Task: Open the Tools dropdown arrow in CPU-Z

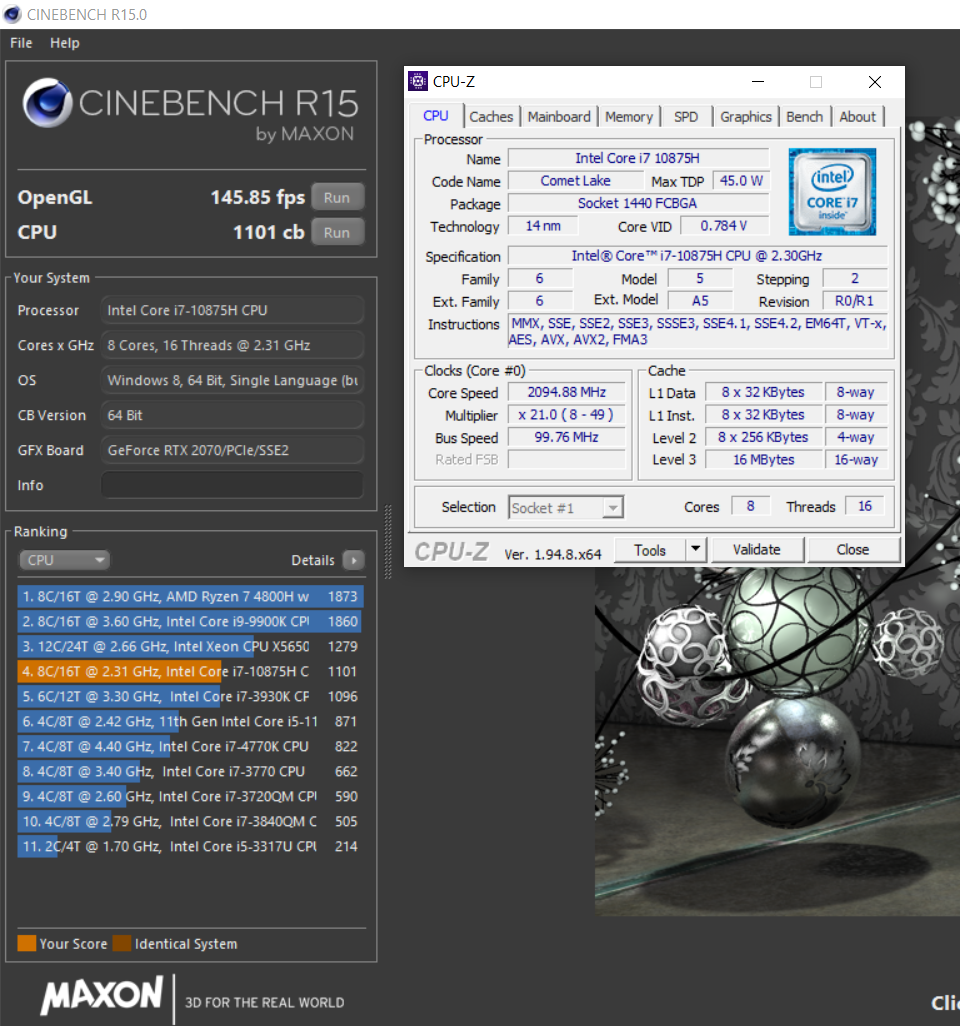Action: pos(696,550)
